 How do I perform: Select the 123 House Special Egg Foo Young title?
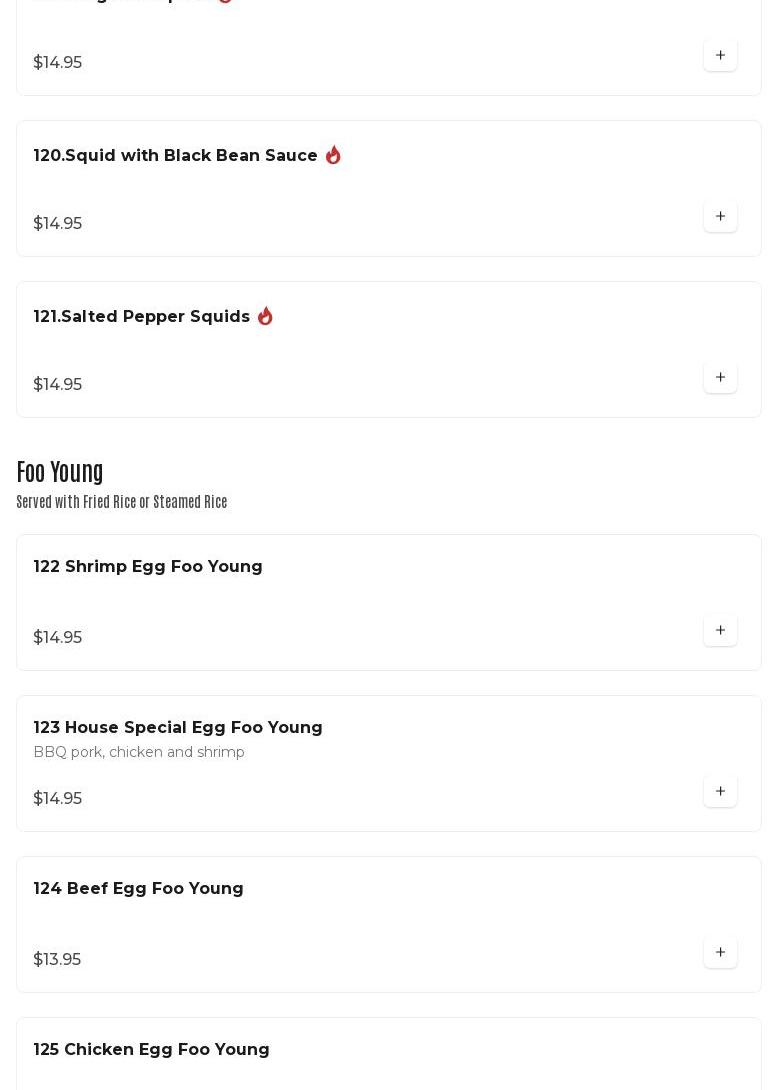click(x=178, y=728)
